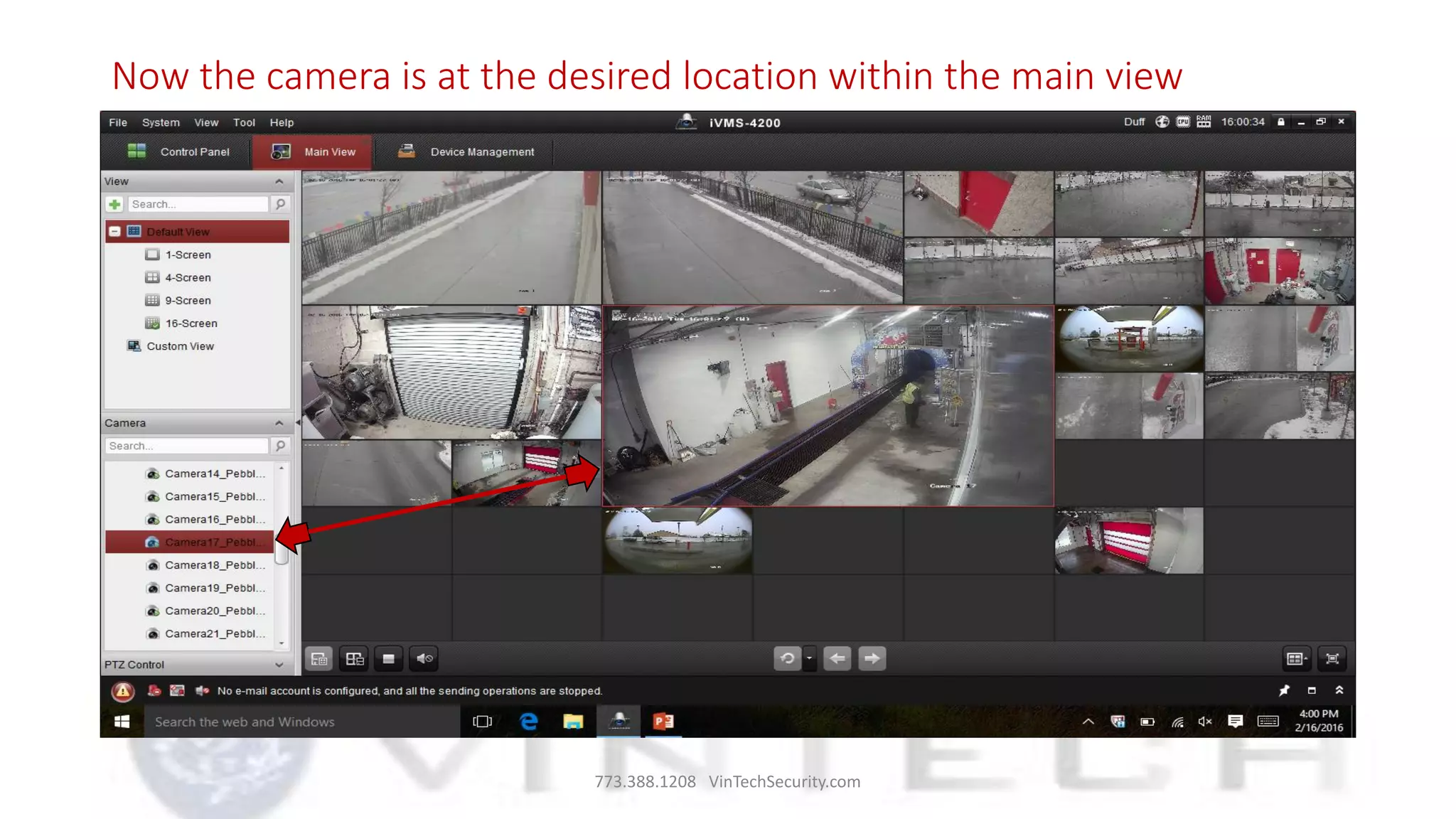Screen dimensions: 1456x819
Task: Click the camera list scroll-down arrow
Action: tap(282, 643)
